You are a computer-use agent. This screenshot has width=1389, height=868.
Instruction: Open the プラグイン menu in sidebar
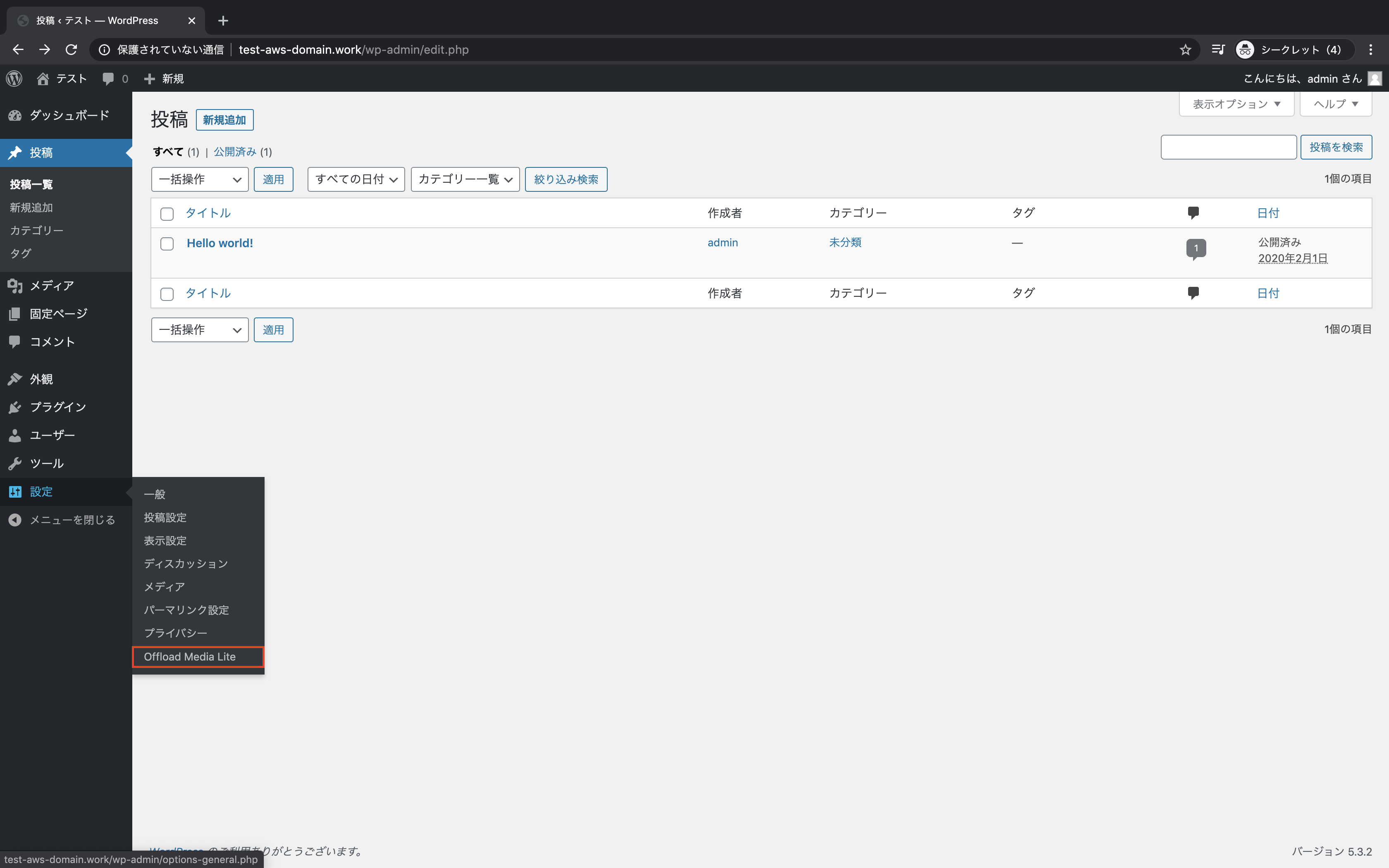[57, 407]
